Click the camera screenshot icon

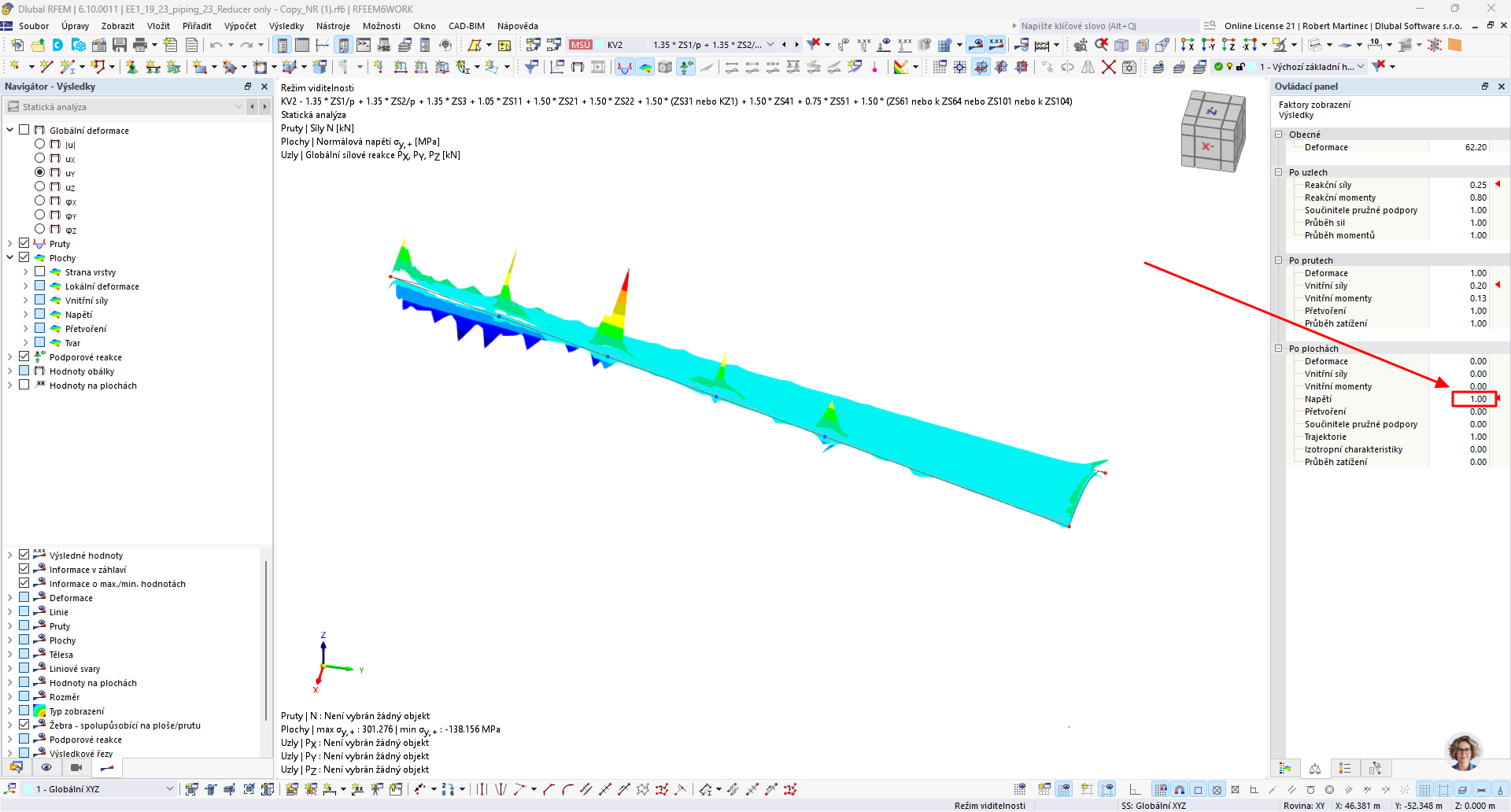coord(1129,67)
